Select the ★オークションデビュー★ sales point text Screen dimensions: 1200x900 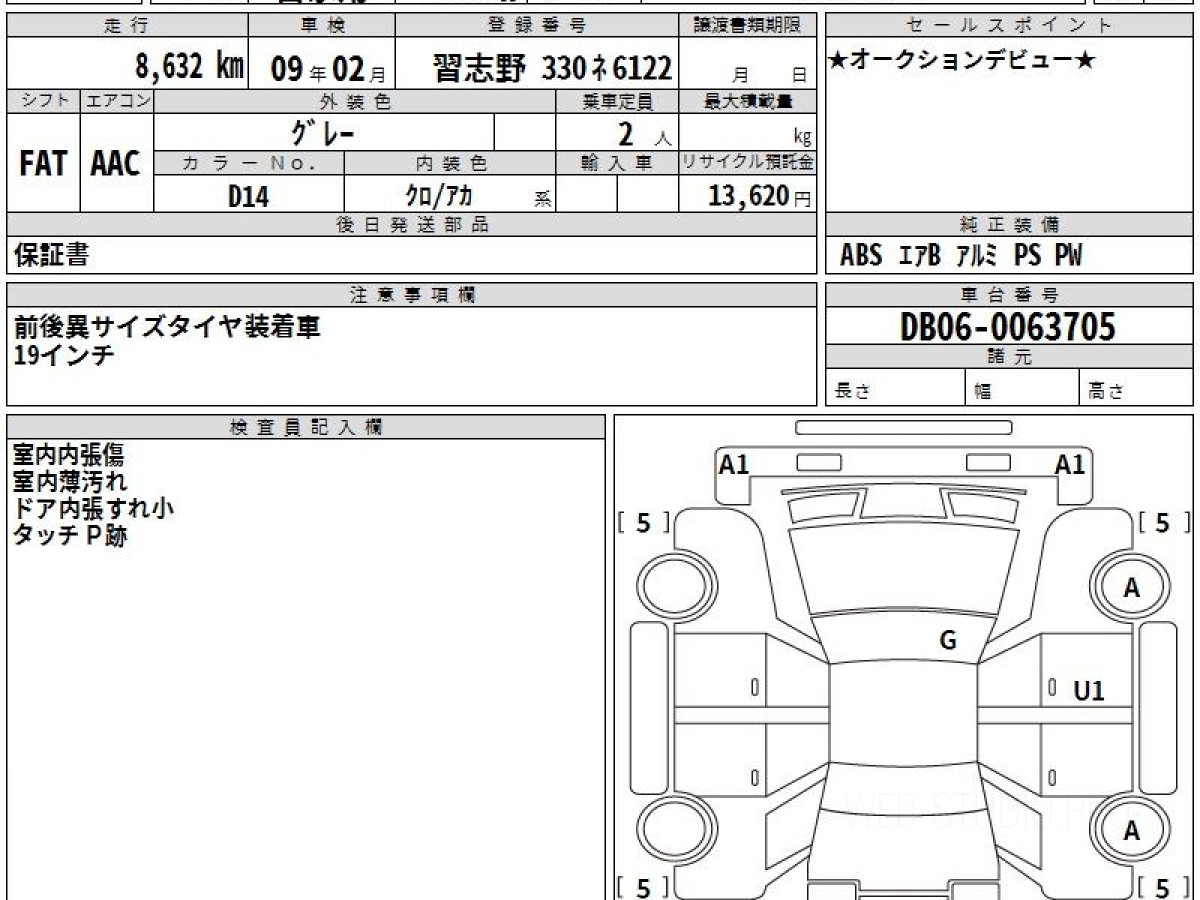point(962,62)
